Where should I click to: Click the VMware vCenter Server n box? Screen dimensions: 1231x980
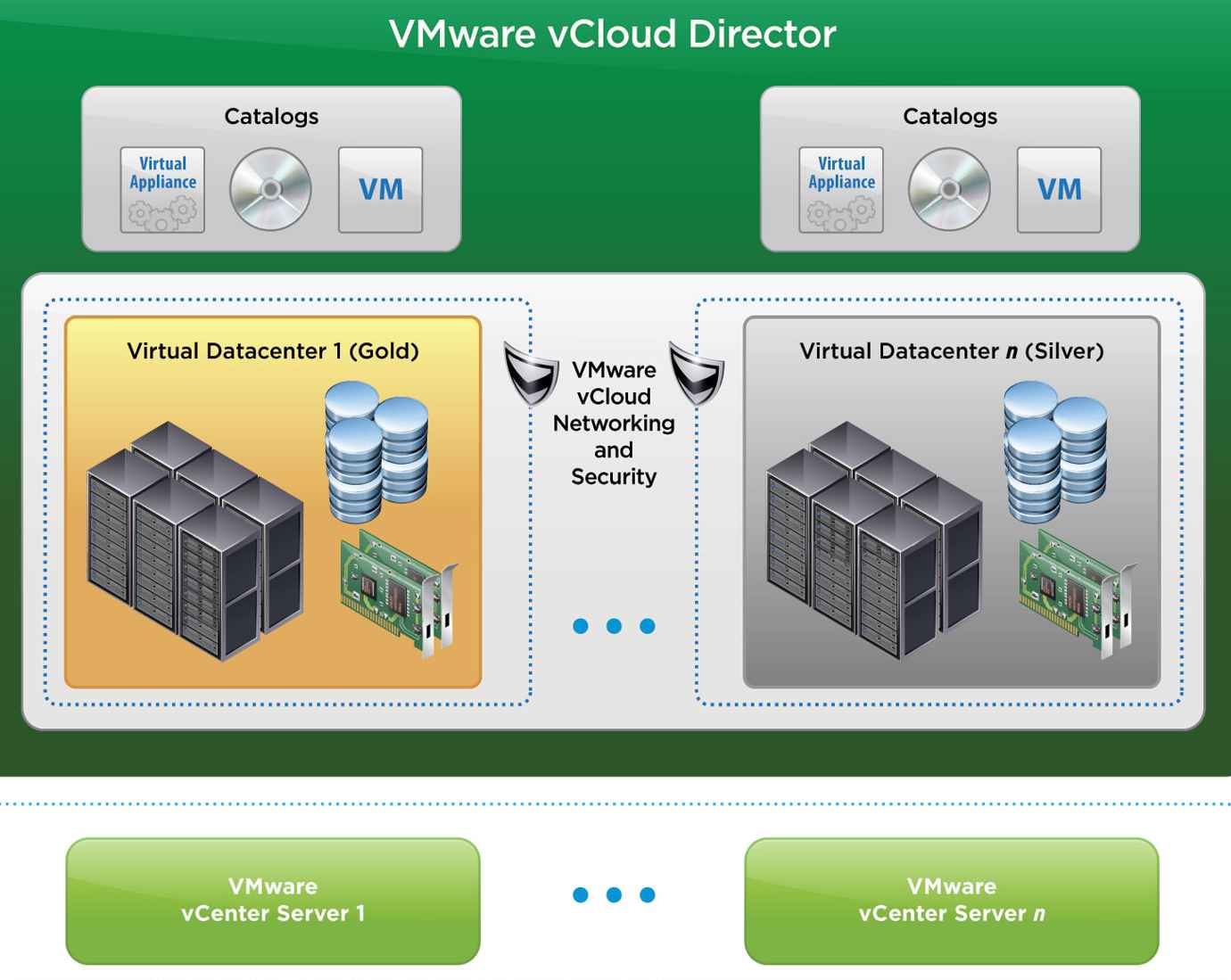tap(952, 901)
